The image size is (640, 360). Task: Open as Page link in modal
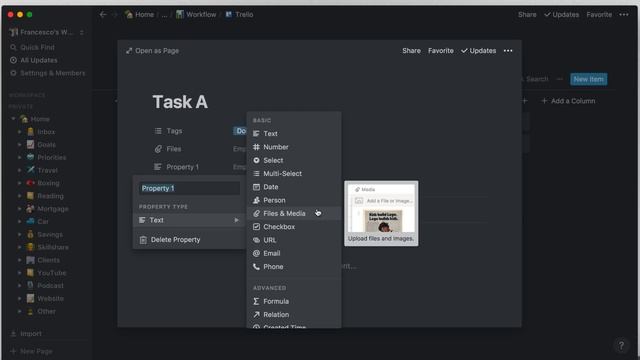pyautogui.click(x=152, y=51)
